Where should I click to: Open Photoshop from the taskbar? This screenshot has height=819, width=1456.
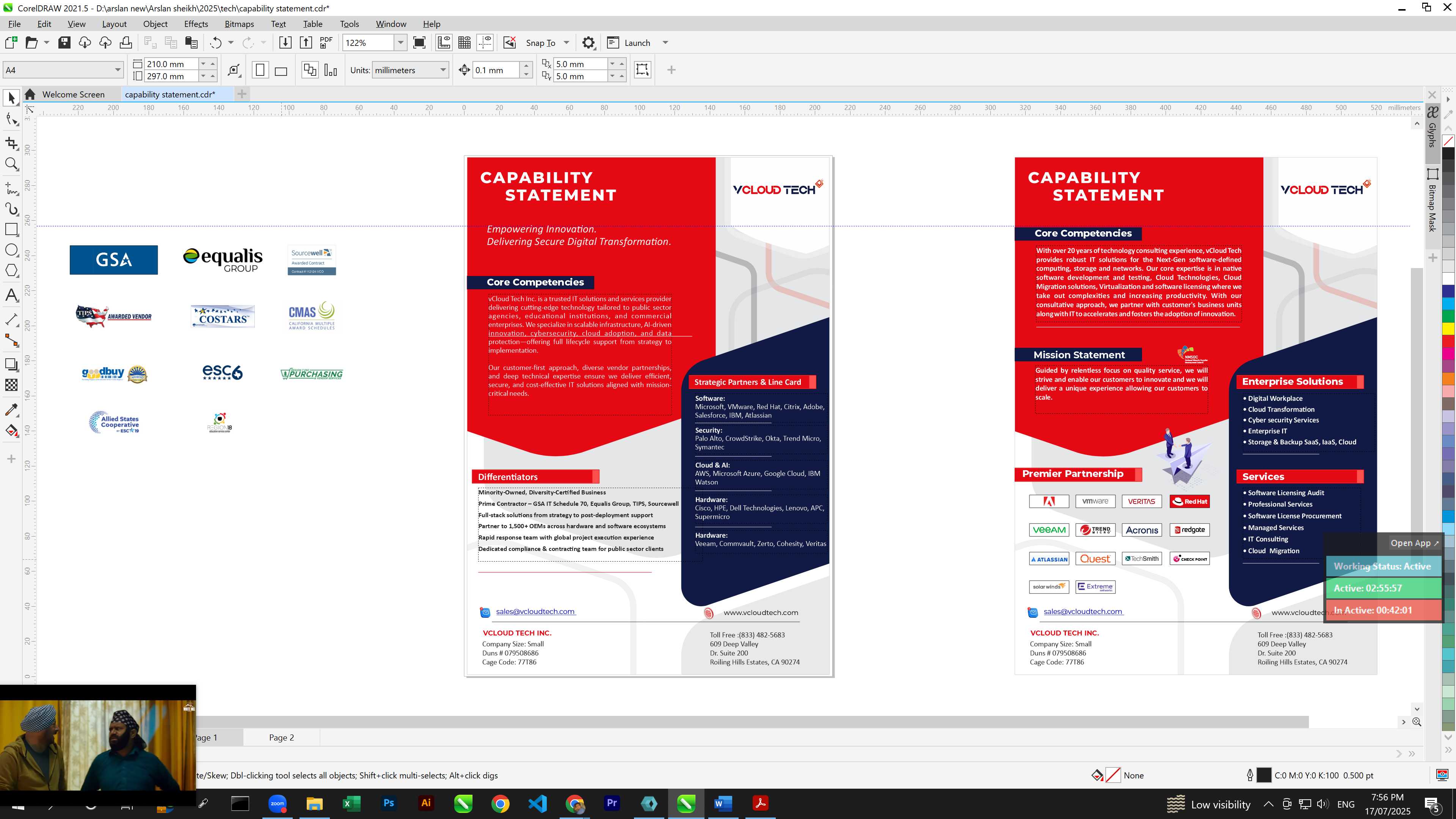[388, 803]
